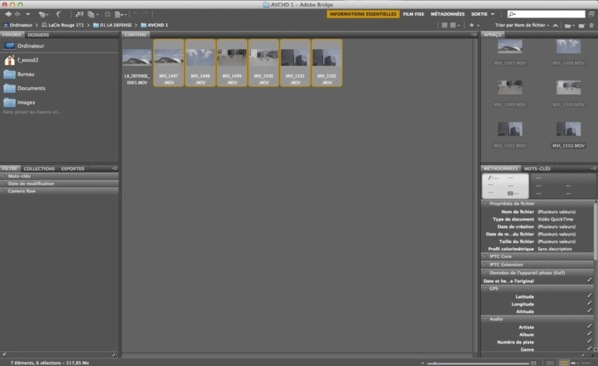Click the Open in Camera Raw icon
The image size is (598, 366).
pos(108,14)
